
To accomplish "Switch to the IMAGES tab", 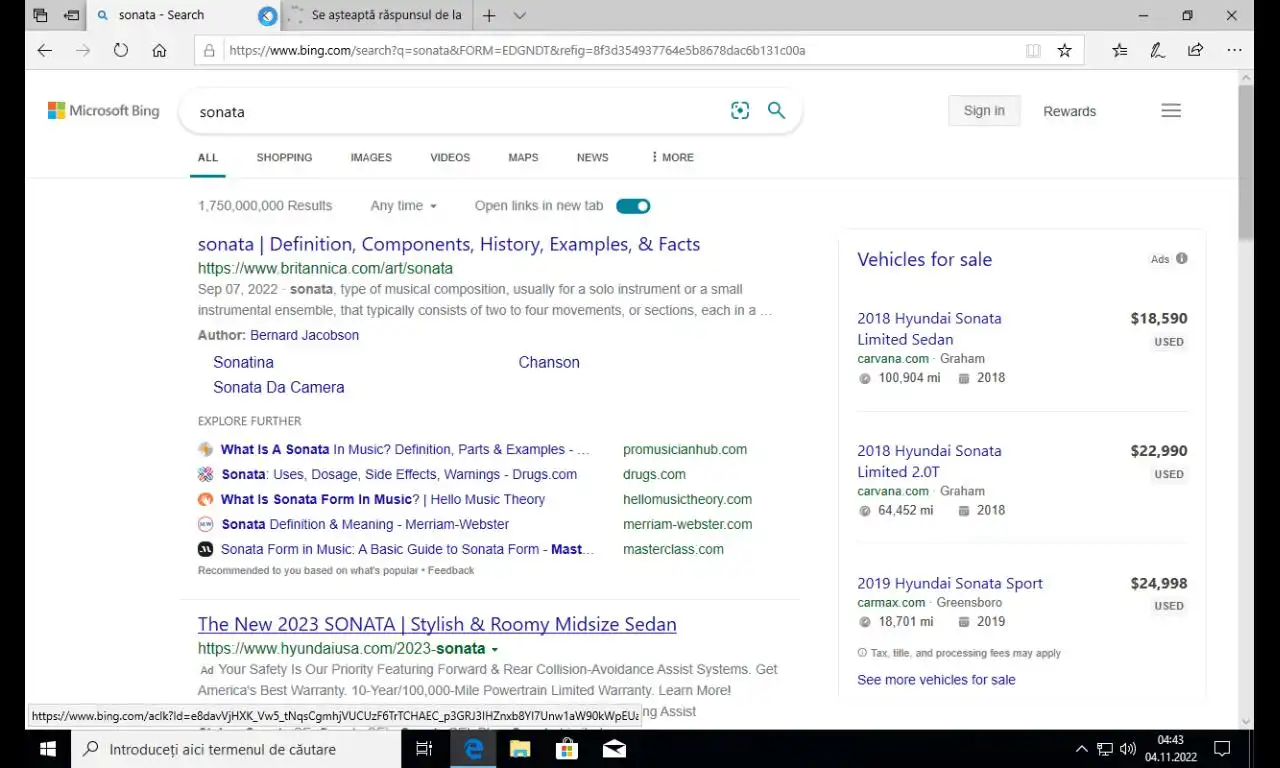I will 371,157.
